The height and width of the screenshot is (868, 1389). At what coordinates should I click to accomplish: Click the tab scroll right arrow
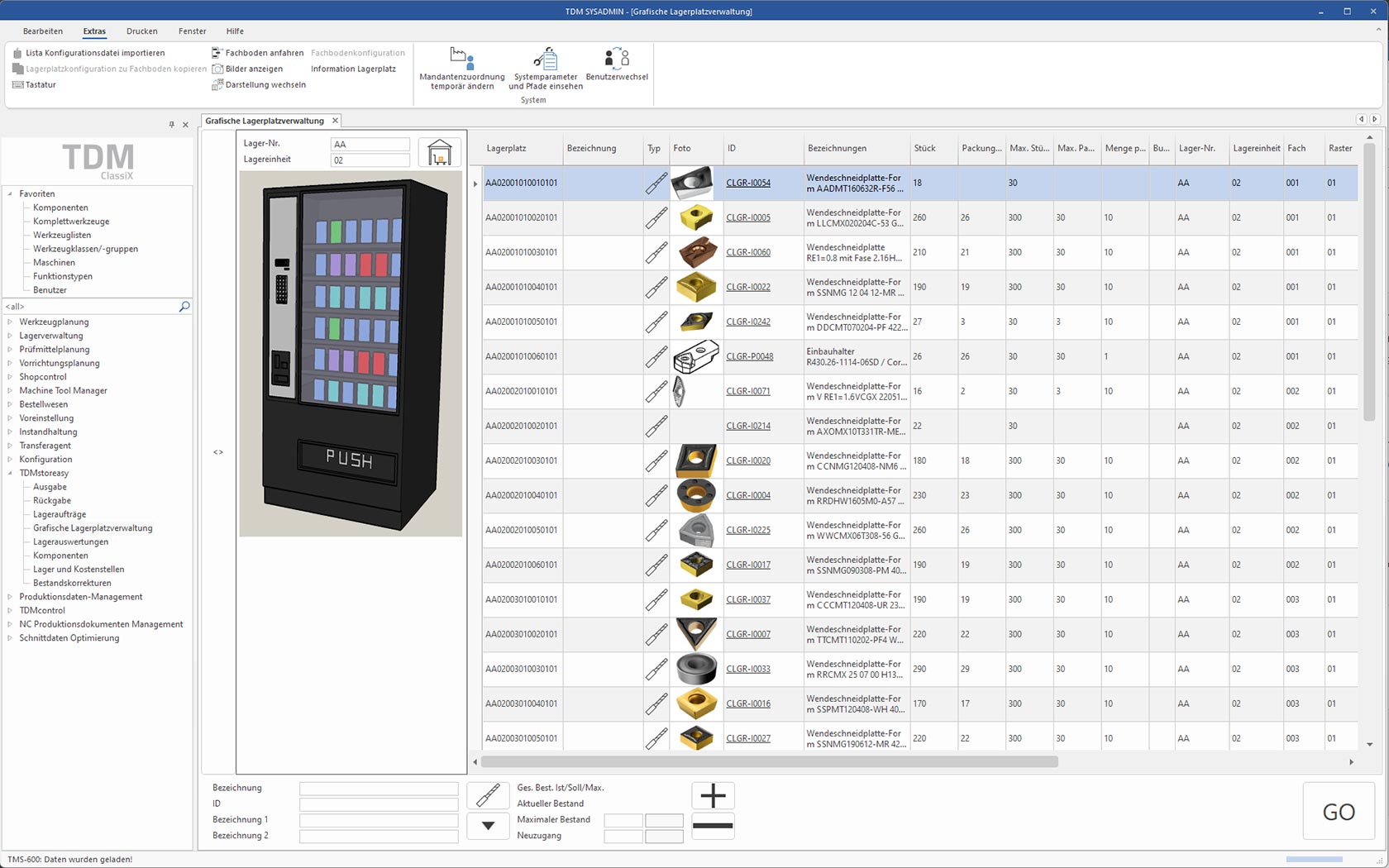1374,119
